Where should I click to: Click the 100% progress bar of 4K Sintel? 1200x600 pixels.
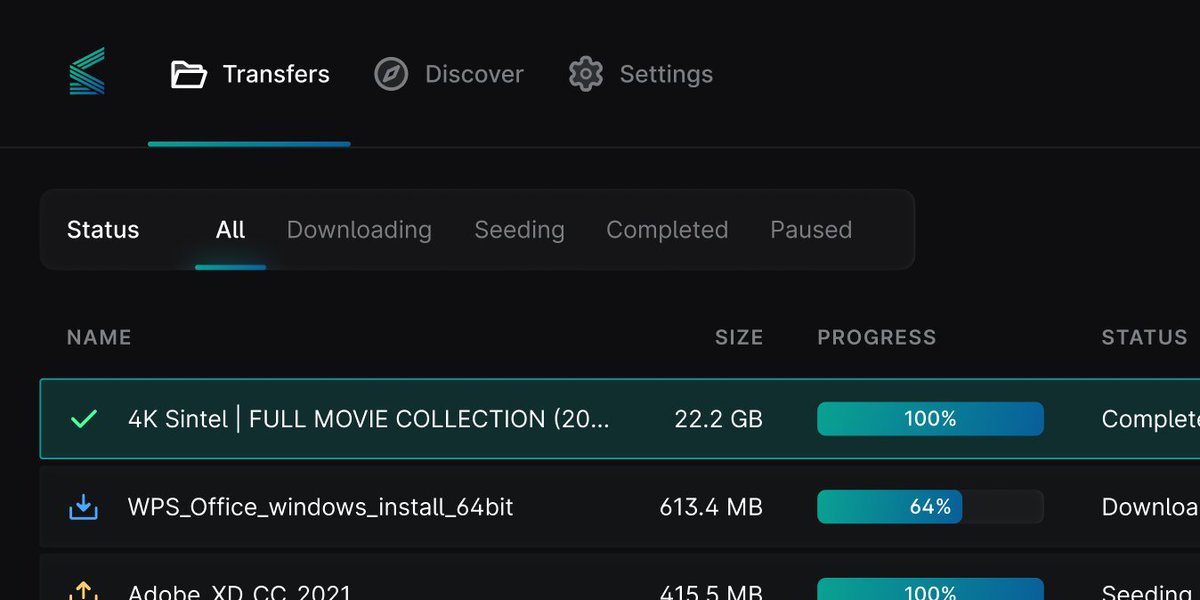(930, 419)
